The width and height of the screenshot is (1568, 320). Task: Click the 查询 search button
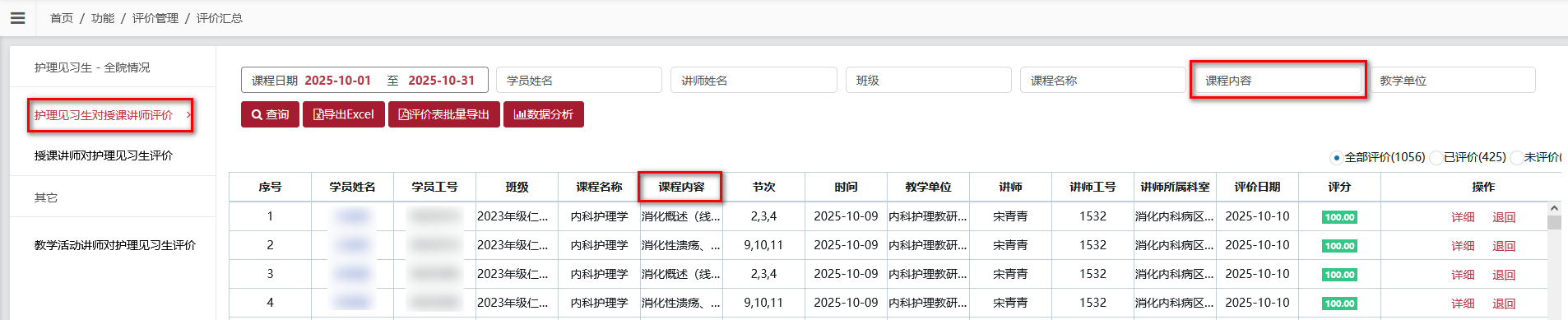pyautogui.click(x=270, y=114)
